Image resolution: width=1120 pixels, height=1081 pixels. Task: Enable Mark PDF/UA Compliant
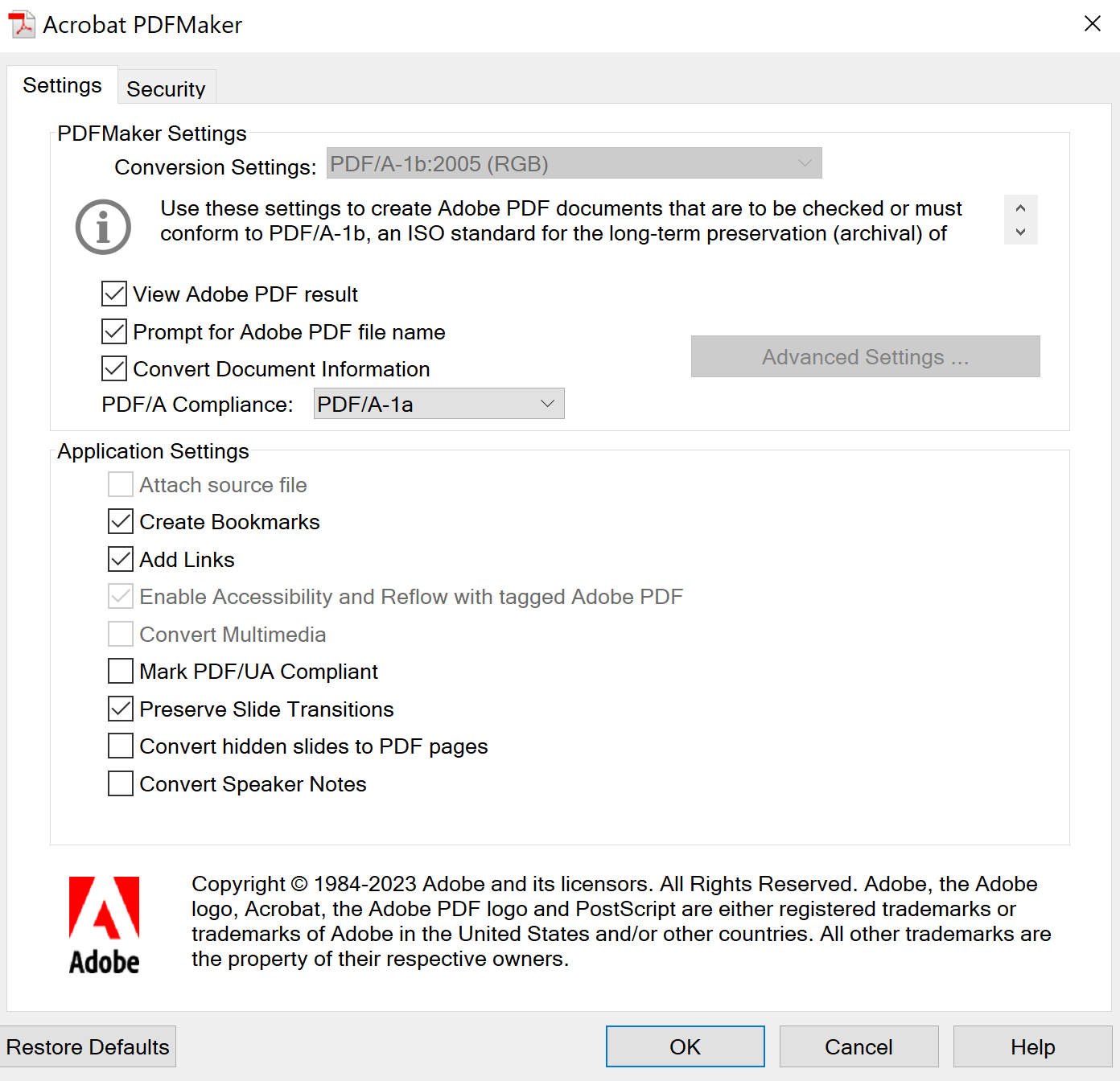pos(119,671)
